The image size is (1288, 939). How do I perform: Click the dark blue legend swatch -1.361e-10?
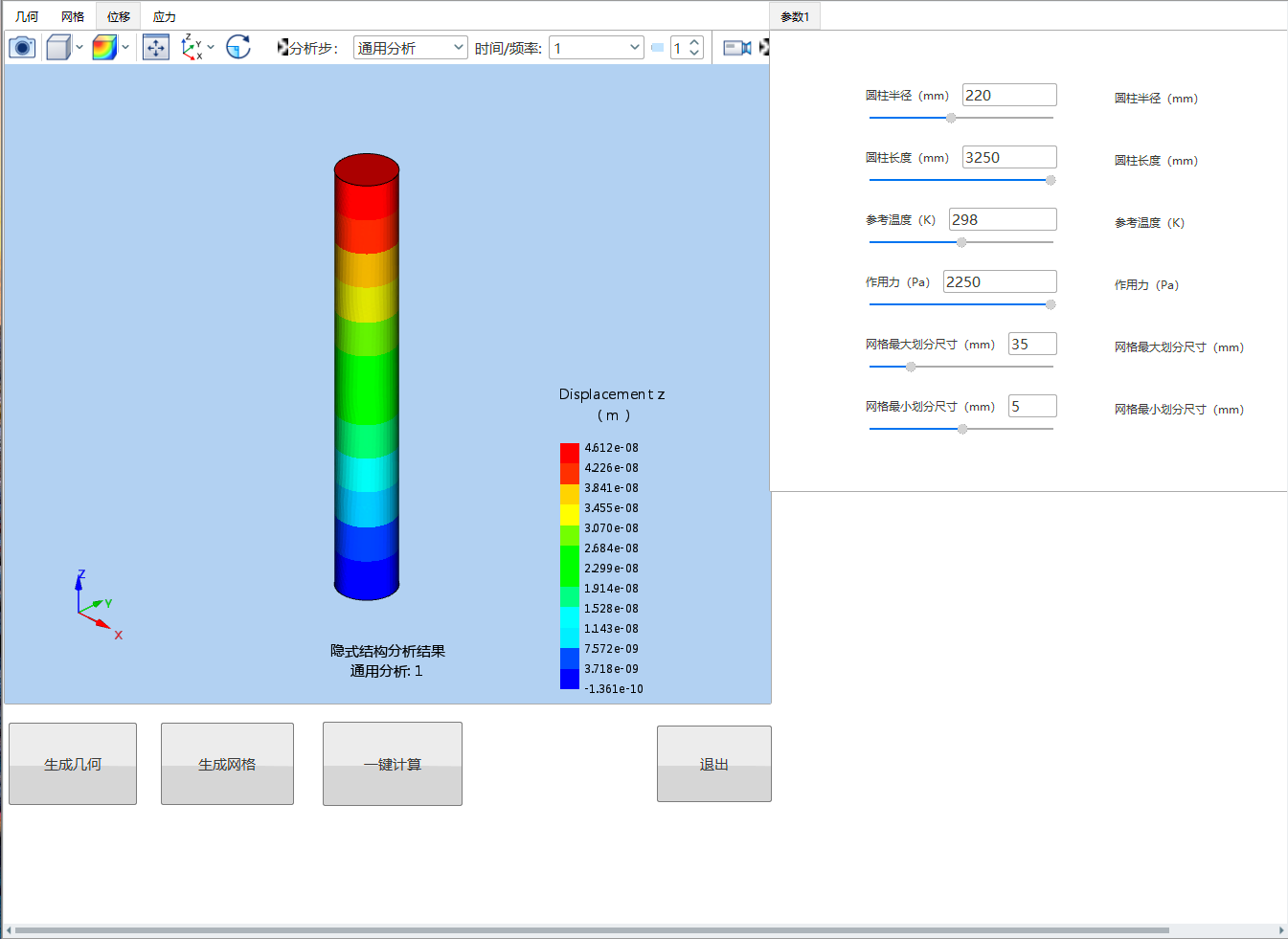pyautogui.click(x=570, y=679)
